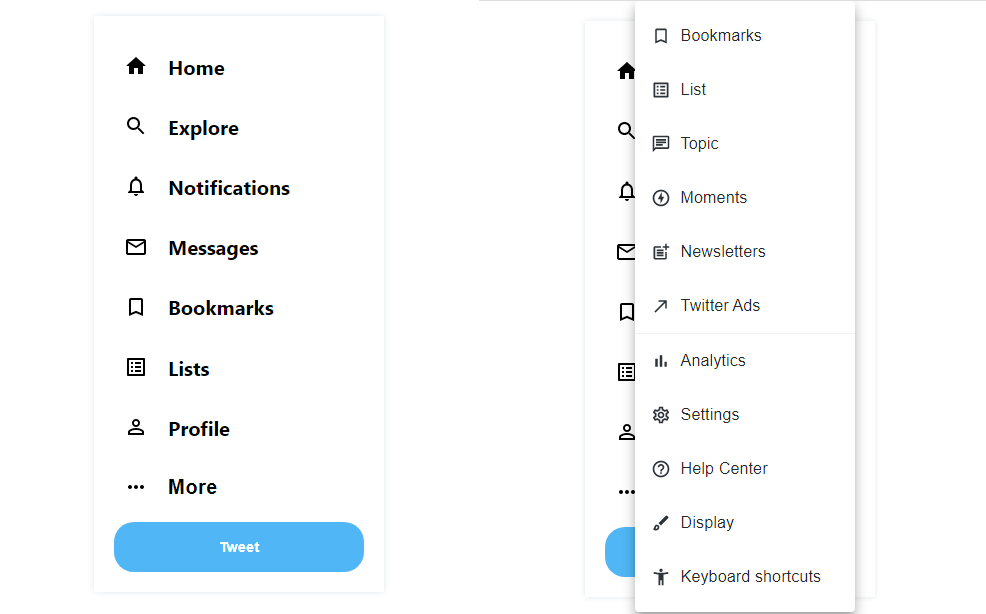The height and width of the screenshot is (614, 986).
Task: Click the Keyboard shortcuts icon
Action: (660, 576)
